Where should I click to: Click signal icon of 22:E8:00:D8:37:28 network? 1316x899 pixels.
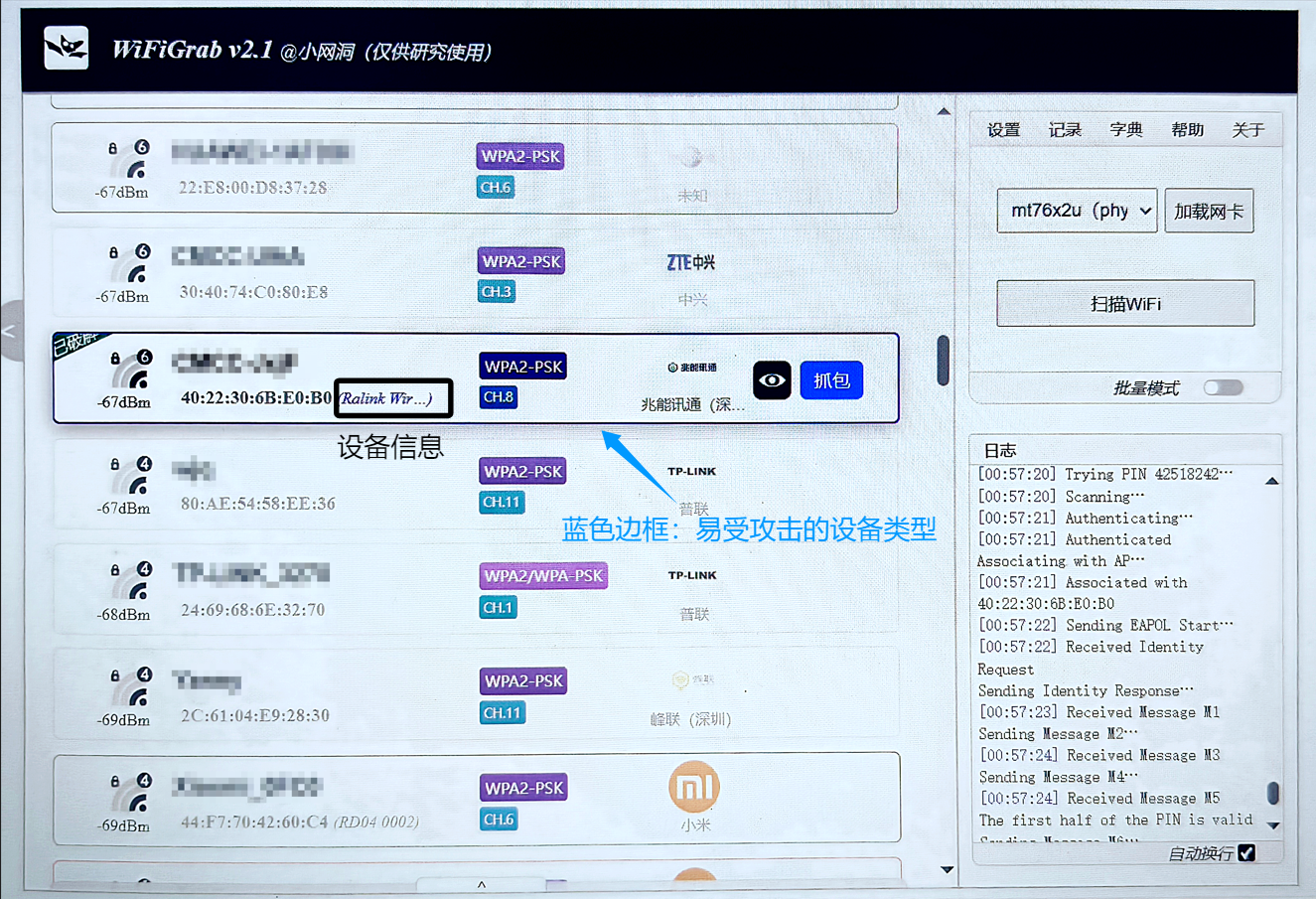(130, 158)
